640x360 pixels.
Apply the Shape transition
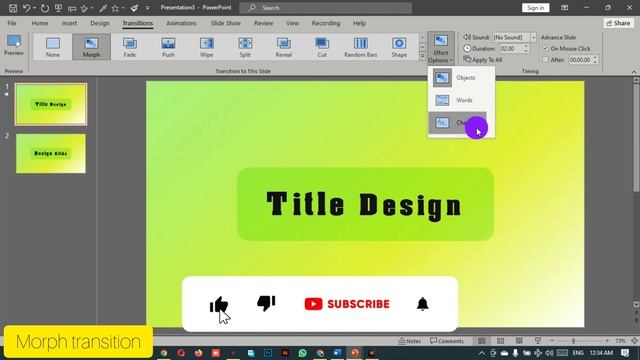(x=399, y=47)
